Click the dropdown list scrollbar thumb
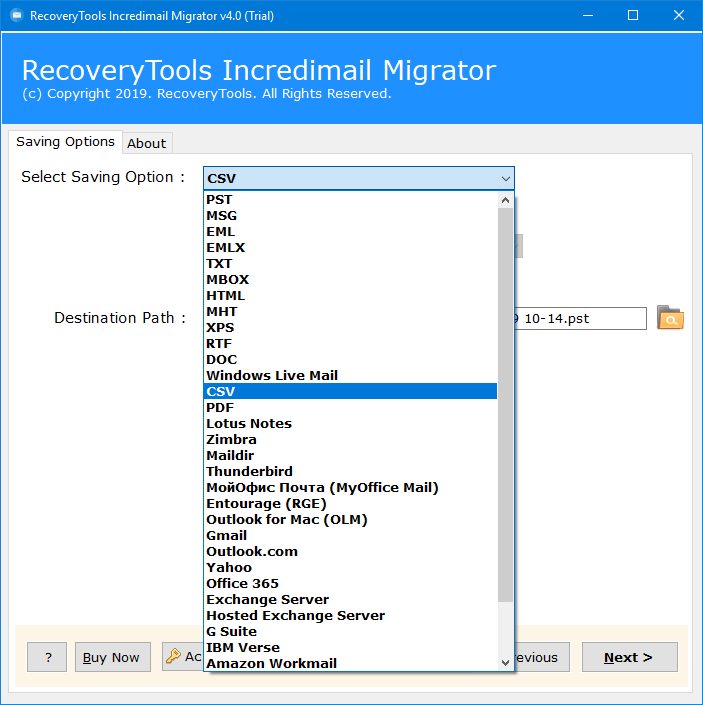Screen dimensions: 703x705 click(505, 405)
